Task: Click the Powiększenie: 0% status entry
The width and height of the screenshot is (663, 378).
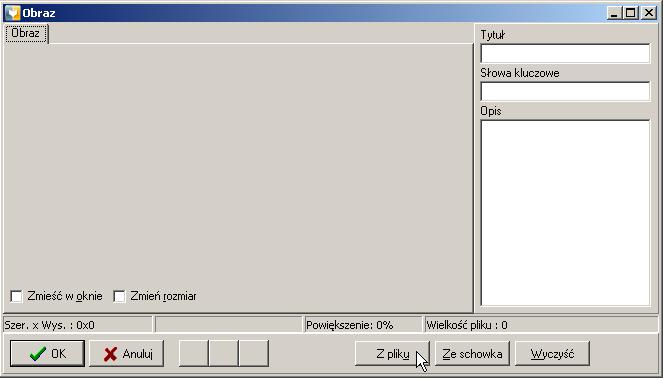Action: click(x=363, y=325)
